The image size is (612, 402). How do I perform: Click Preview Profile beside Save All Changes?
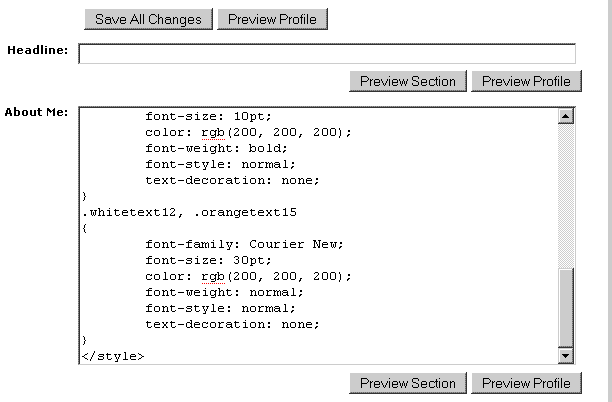click(x=272, y=19)
